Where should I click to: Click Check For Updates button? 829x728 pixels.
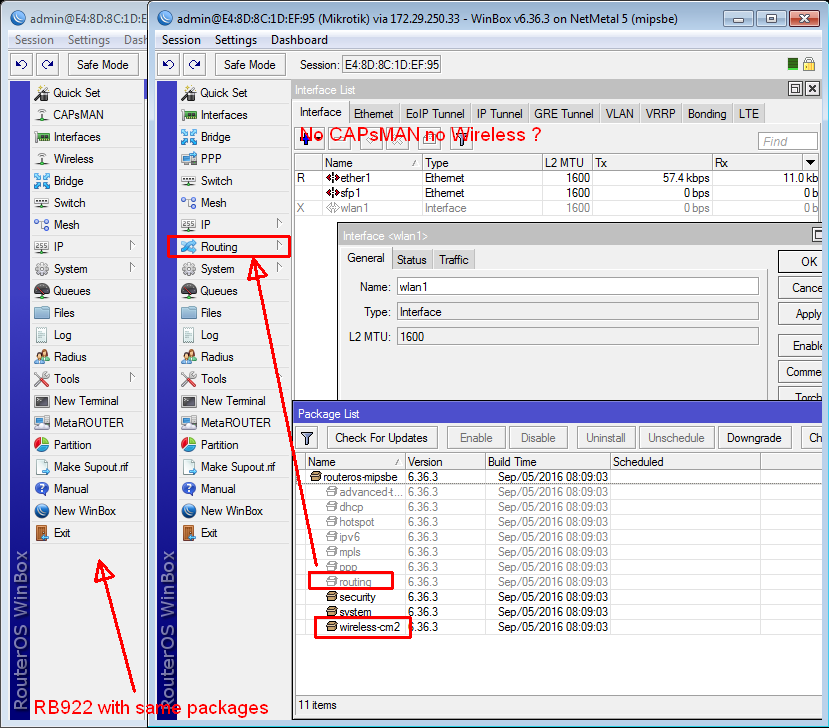381,438
